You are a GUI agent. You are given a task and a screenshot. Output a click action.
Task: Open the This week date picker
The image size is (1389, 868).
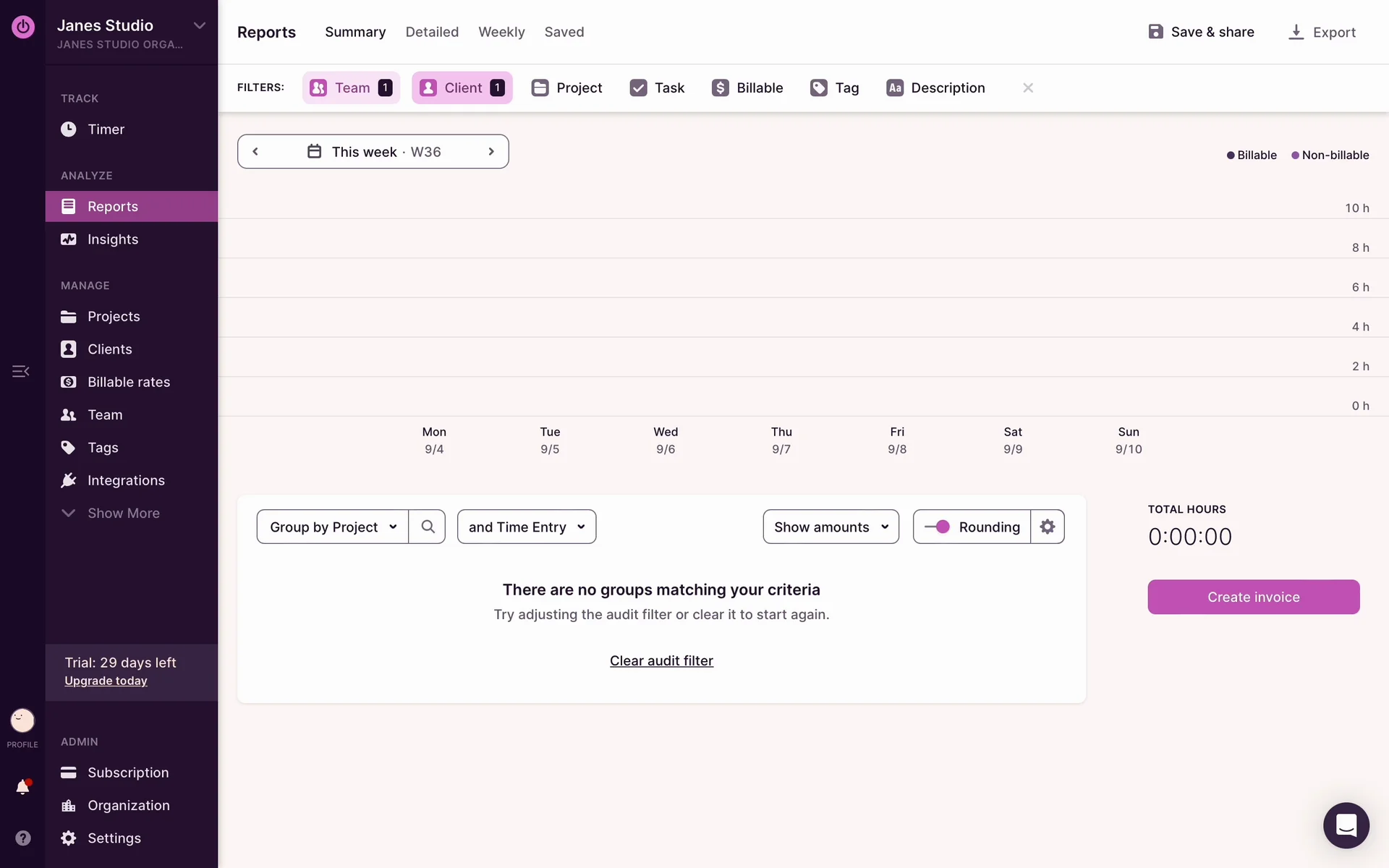point(373,151)
